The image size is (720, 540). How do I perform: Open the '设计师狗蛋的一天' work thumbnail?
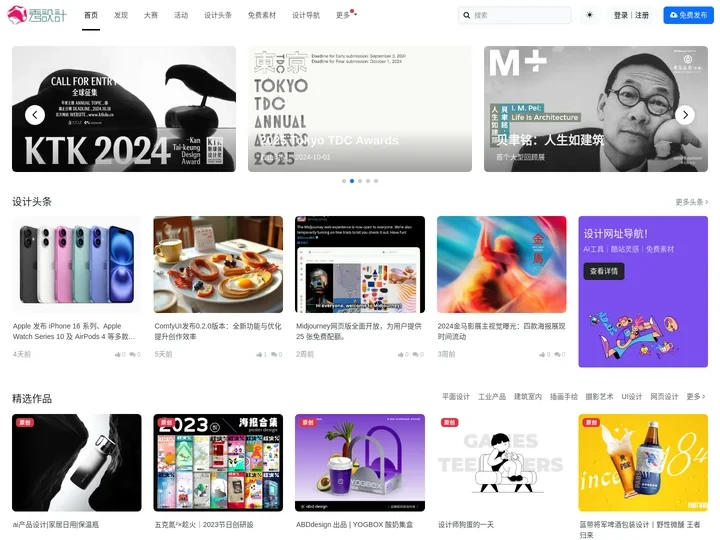tap(501, 463)
